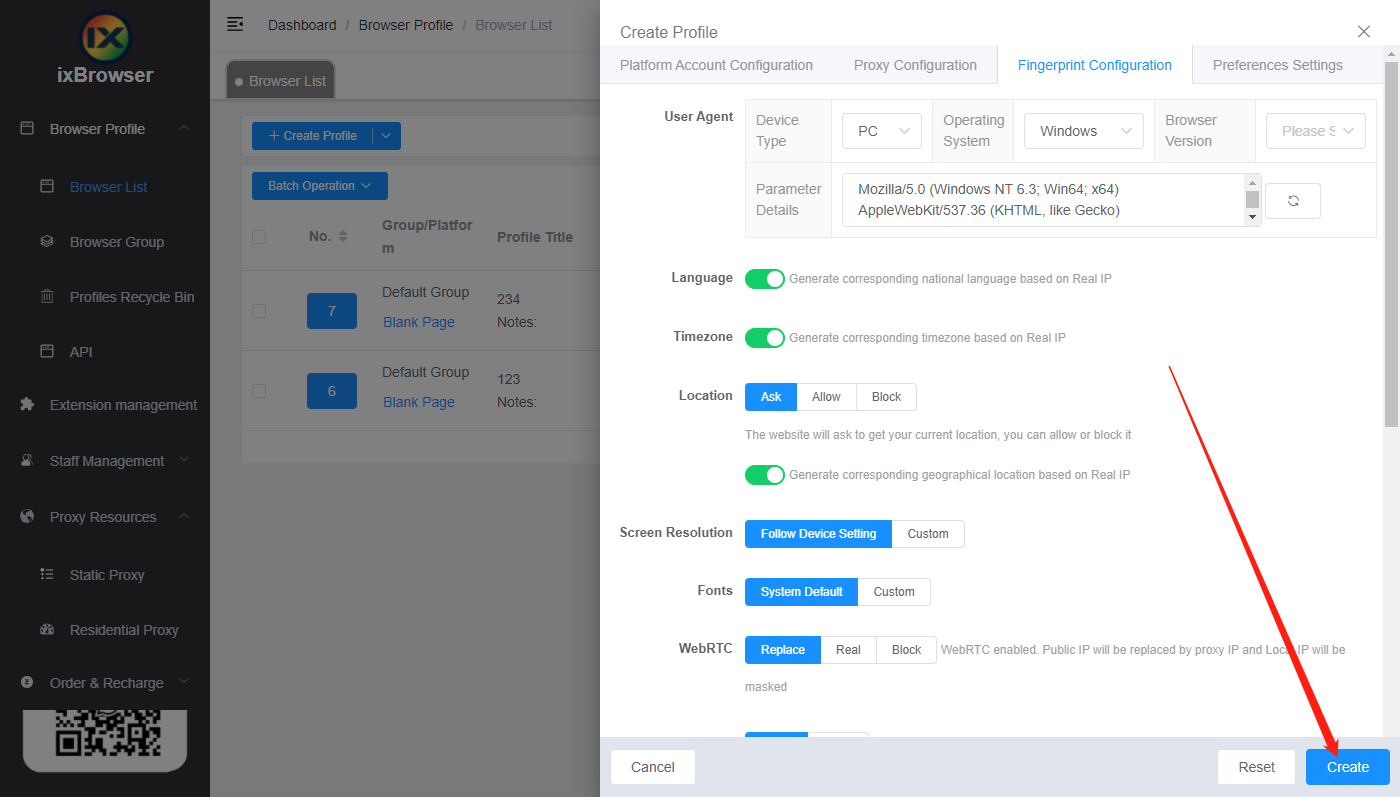Disable the Timezone Real IP toggle

tap(765, 338)
